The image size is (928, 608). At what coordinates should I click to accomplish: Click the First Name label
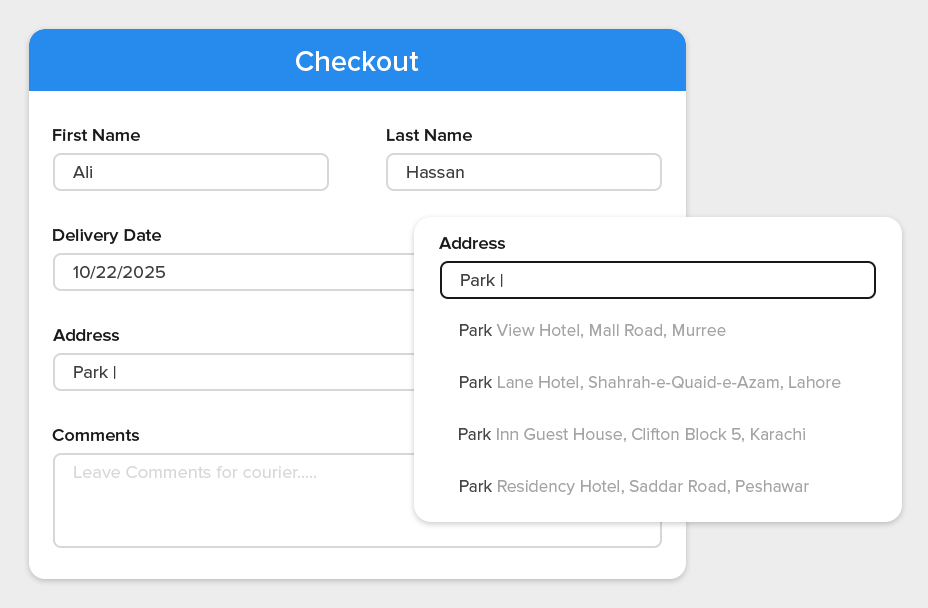coord(96,135)
